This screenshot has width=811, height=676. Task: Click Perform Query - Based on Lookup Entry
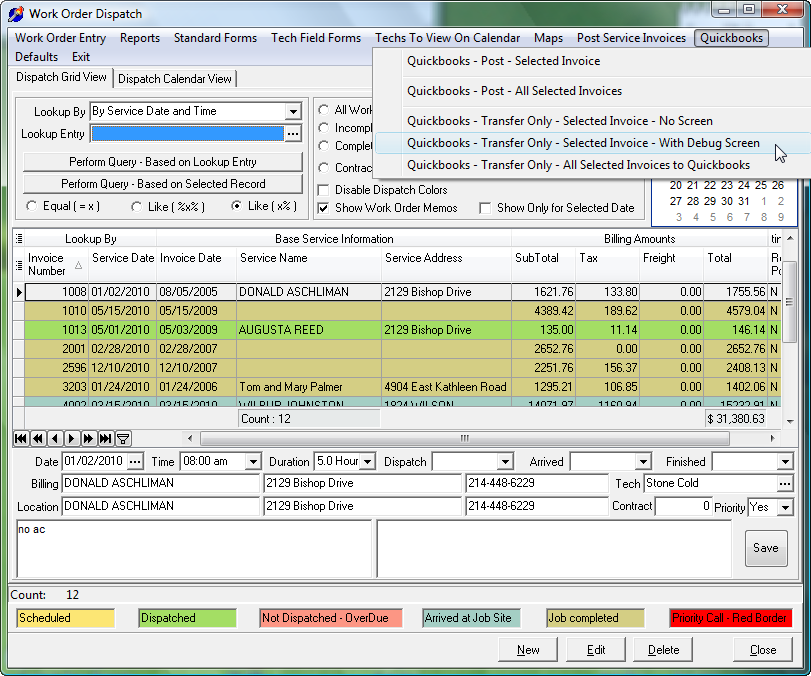pyautogui.click(x=163, y=162)
